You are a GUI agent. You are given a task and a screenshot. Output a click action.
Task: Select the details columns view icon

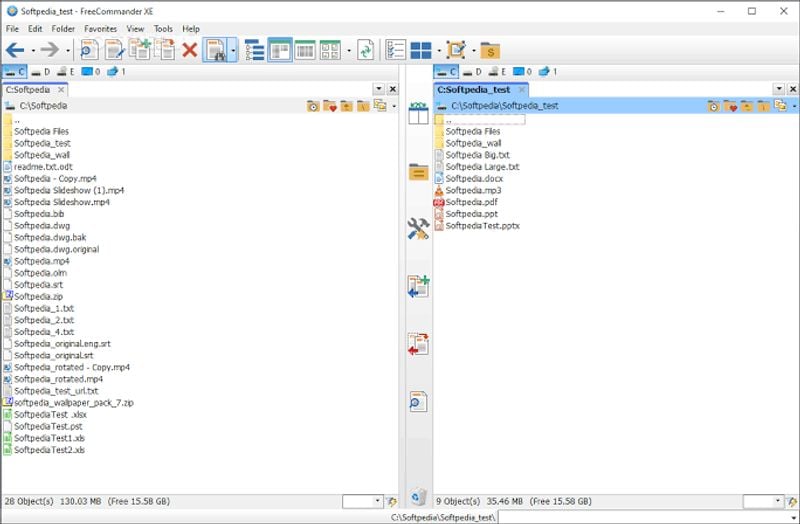(305, 50)
